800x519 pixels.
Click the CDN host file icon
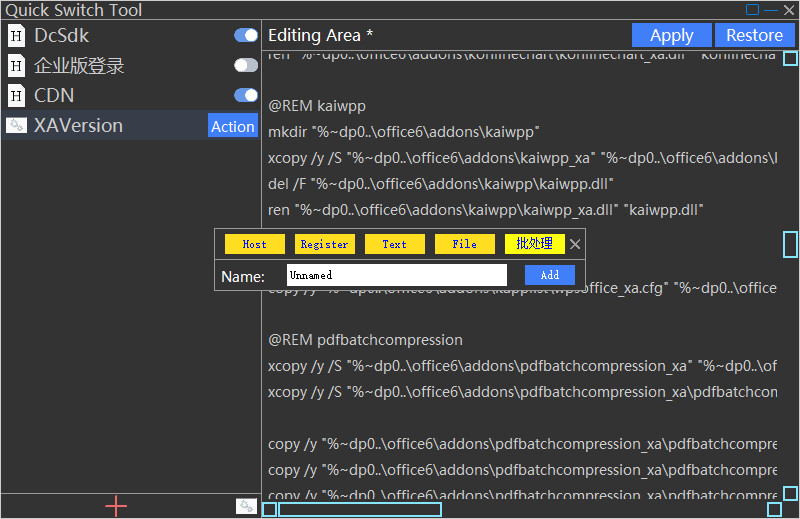click(16, 96)
